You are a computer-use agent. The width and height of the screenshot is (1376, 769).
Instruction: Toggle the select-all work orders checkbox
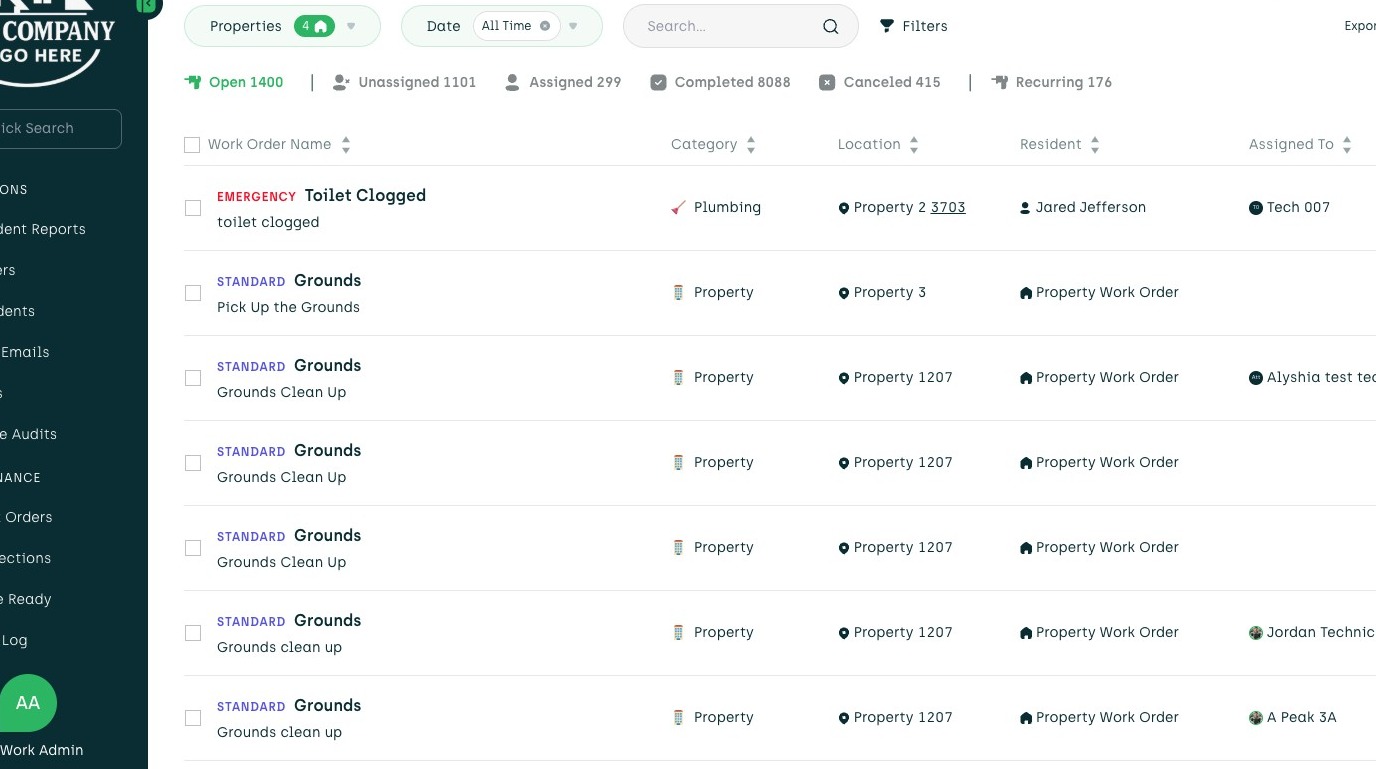pos(192,145)
